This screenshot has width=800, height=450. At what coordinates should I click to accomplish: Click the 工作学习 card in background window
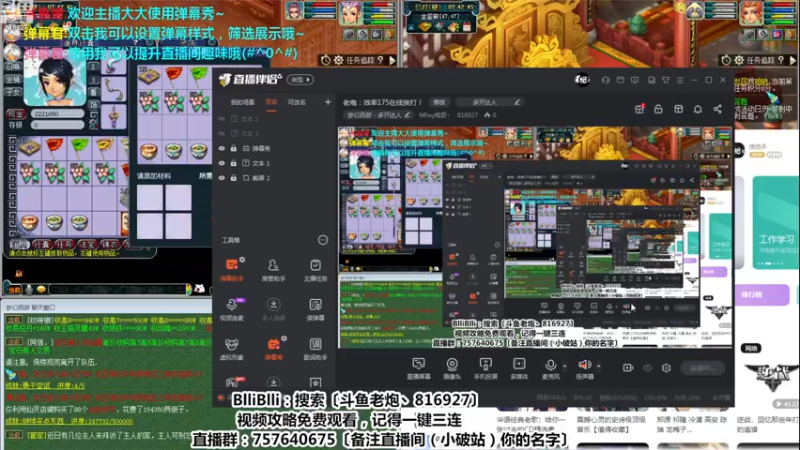point(777,222)
